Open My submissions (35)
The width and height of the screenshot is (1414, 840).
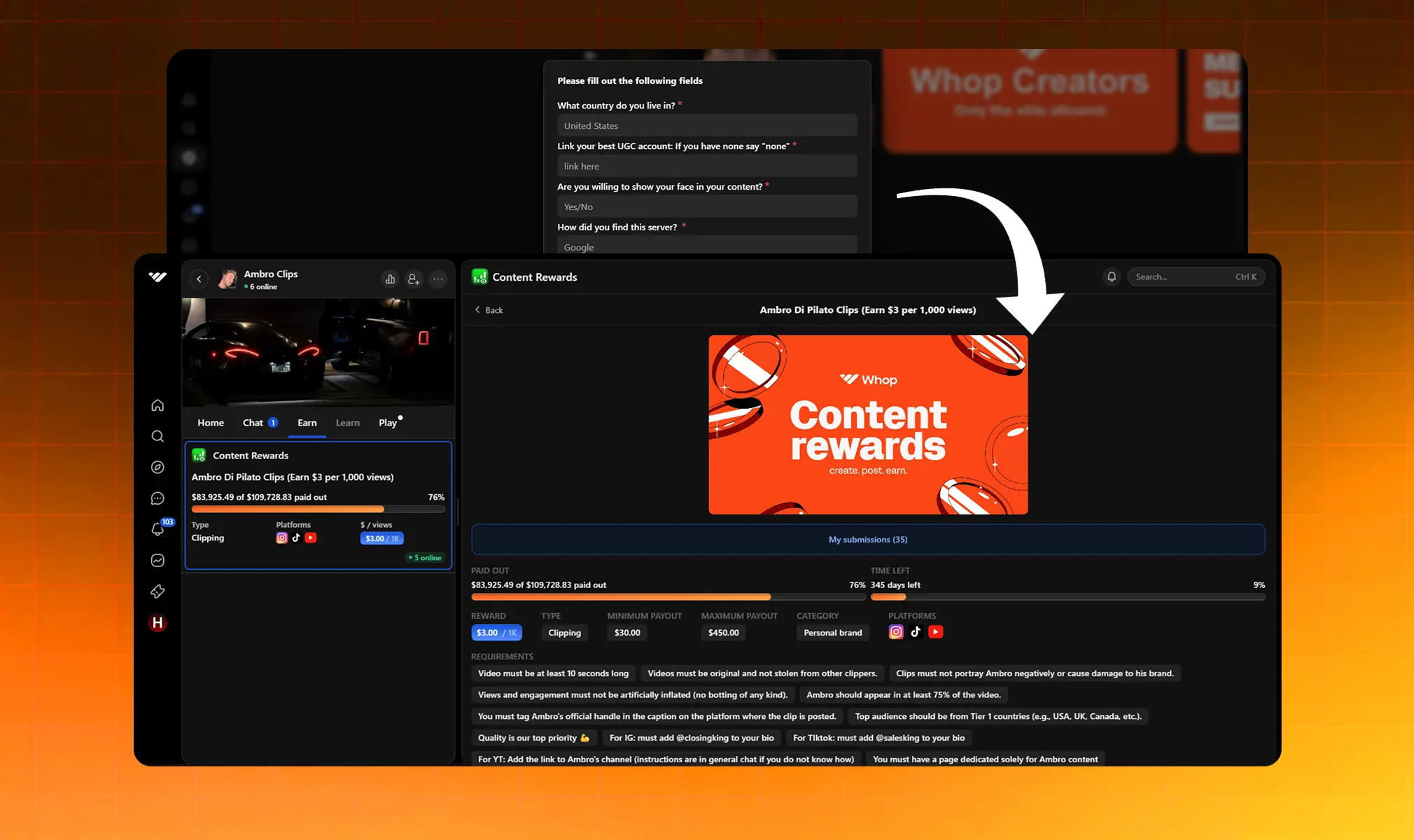coord(868,540)
